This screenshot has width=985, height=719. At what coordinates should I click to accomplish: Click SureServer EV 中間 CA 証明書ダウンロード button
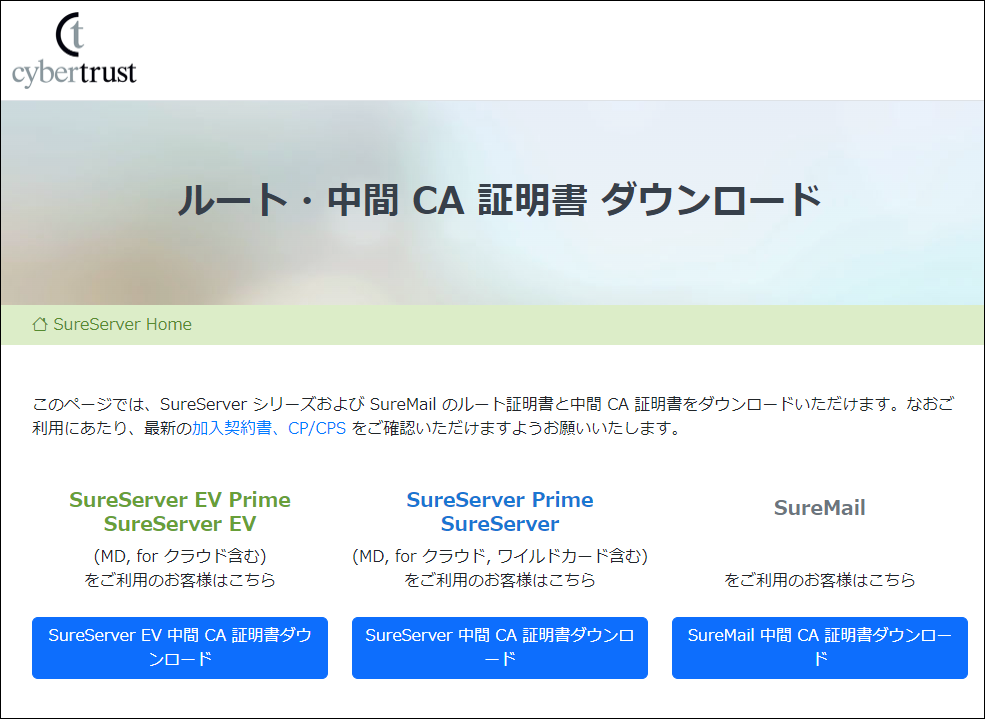coord(180,648)
